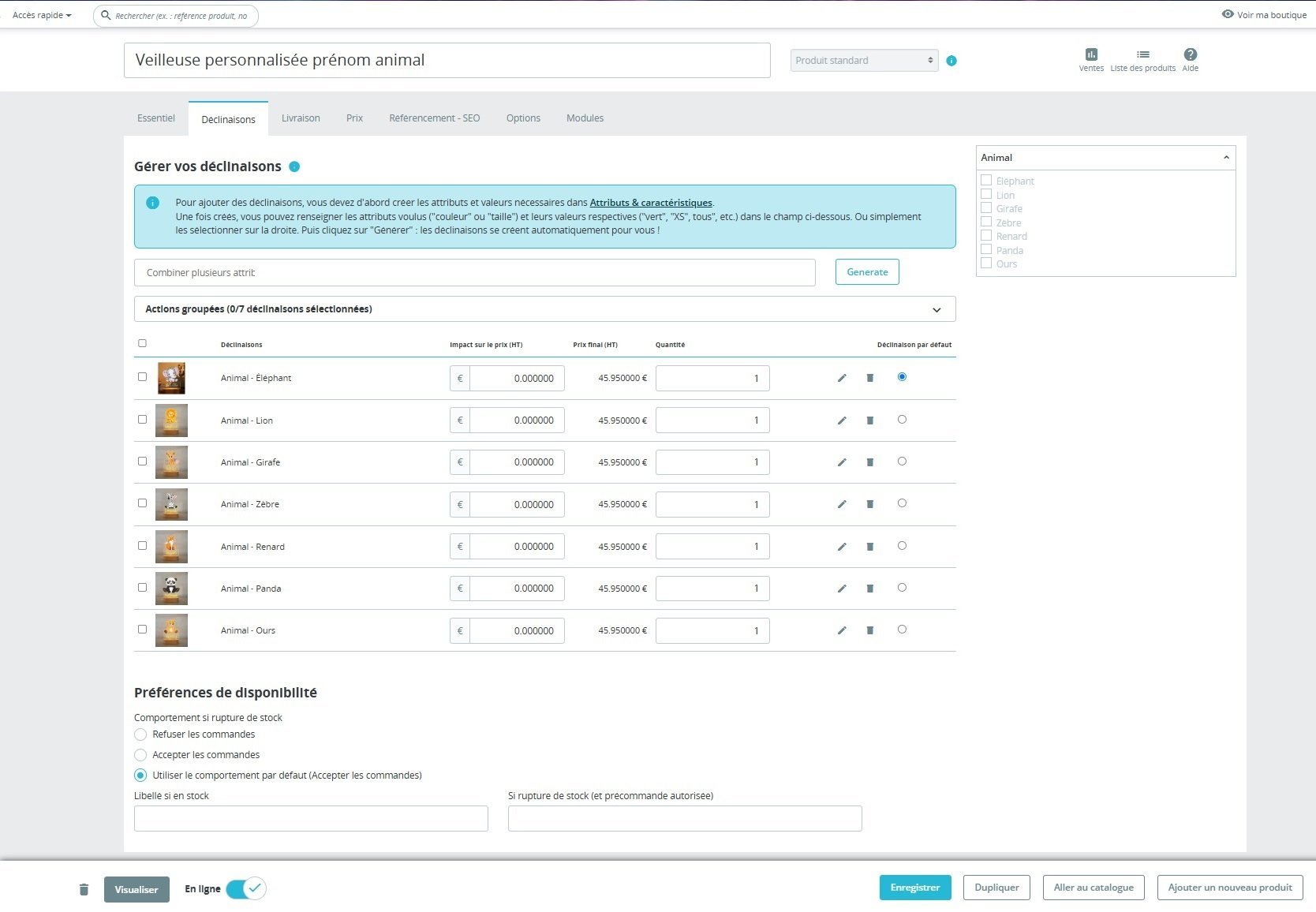Edit the Animal - Zèbre combination pencil icon

842,504
